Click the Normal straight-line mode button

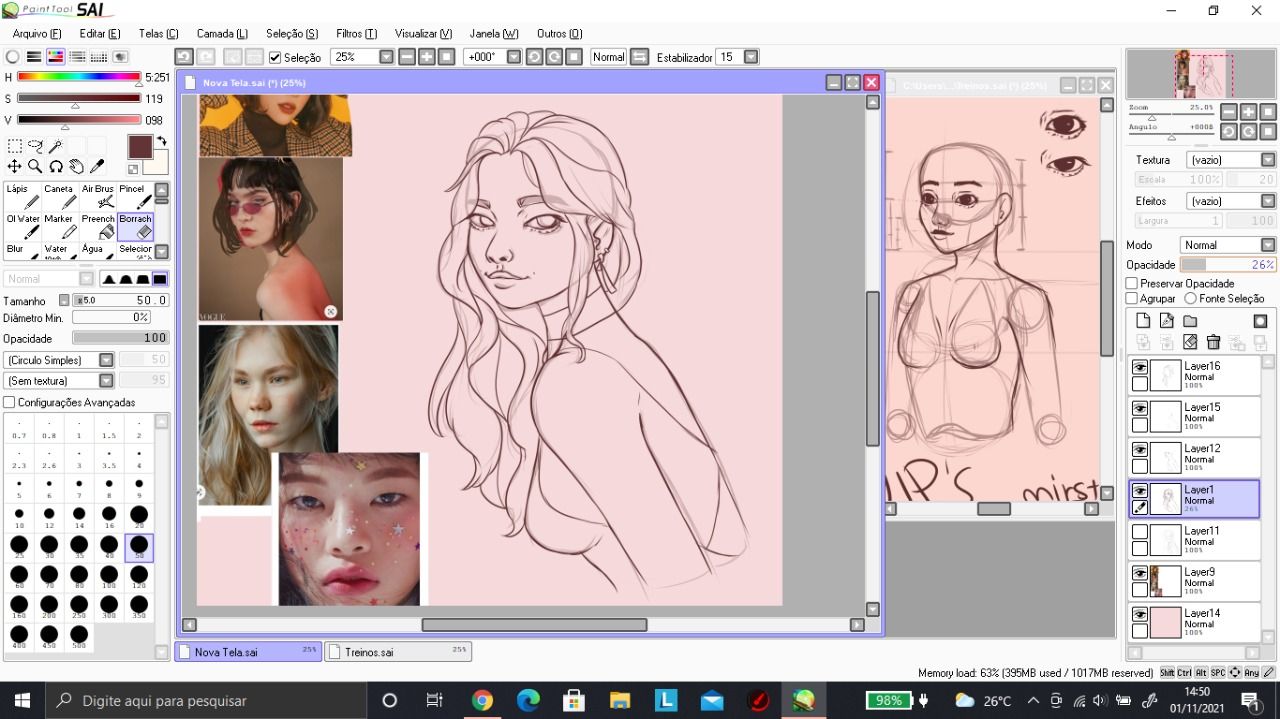point(608,57)
